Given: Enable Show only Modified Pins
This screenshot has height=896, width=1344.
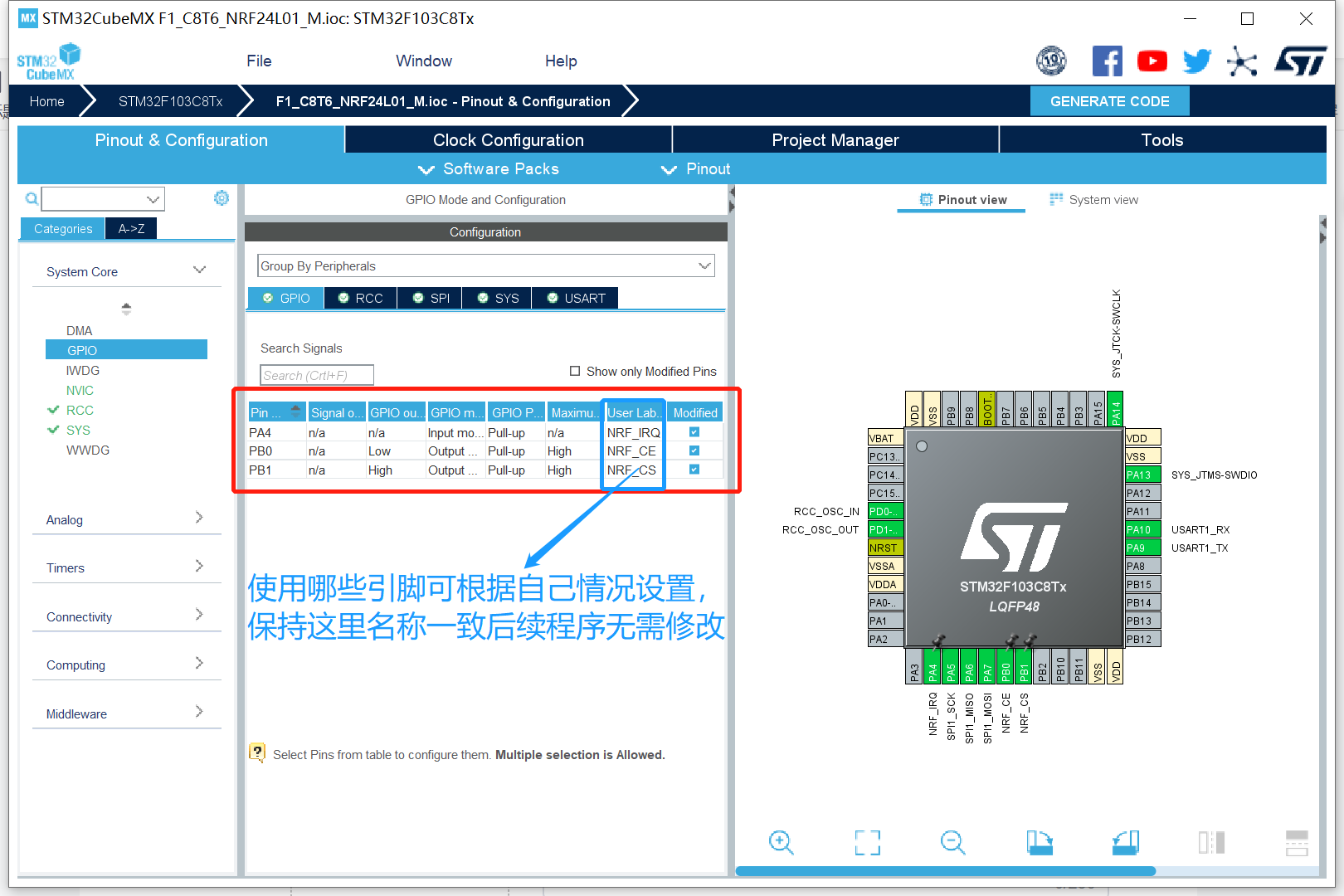Looking at the screenshot, I should (574, 371).
